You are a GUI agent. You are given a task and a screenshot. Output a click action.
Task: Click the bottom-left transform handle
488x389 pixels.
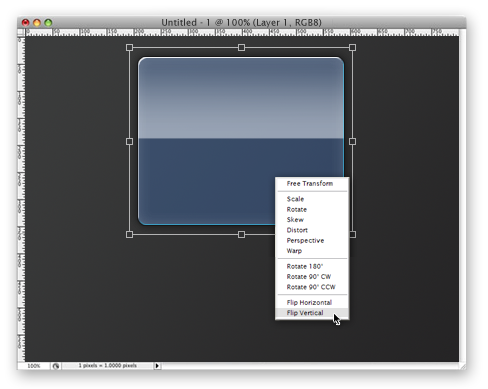point(129,235)
